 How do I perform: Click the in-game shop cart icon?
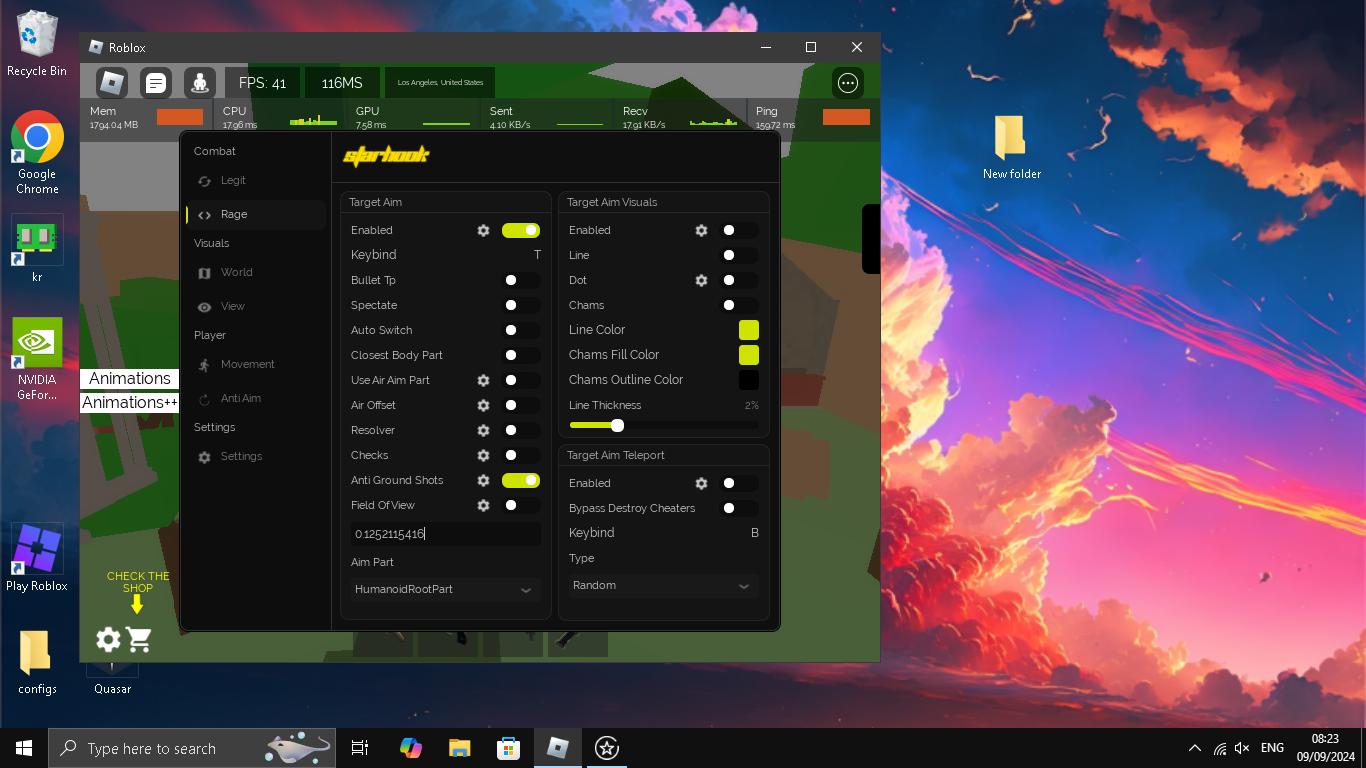(x=139, y=640)
